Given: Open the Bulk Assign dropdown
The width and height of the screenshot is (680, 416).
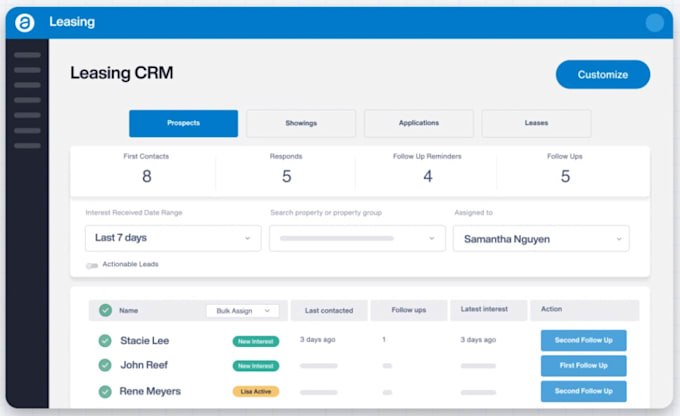Looking at the screenshot, I should pos(242,311).
